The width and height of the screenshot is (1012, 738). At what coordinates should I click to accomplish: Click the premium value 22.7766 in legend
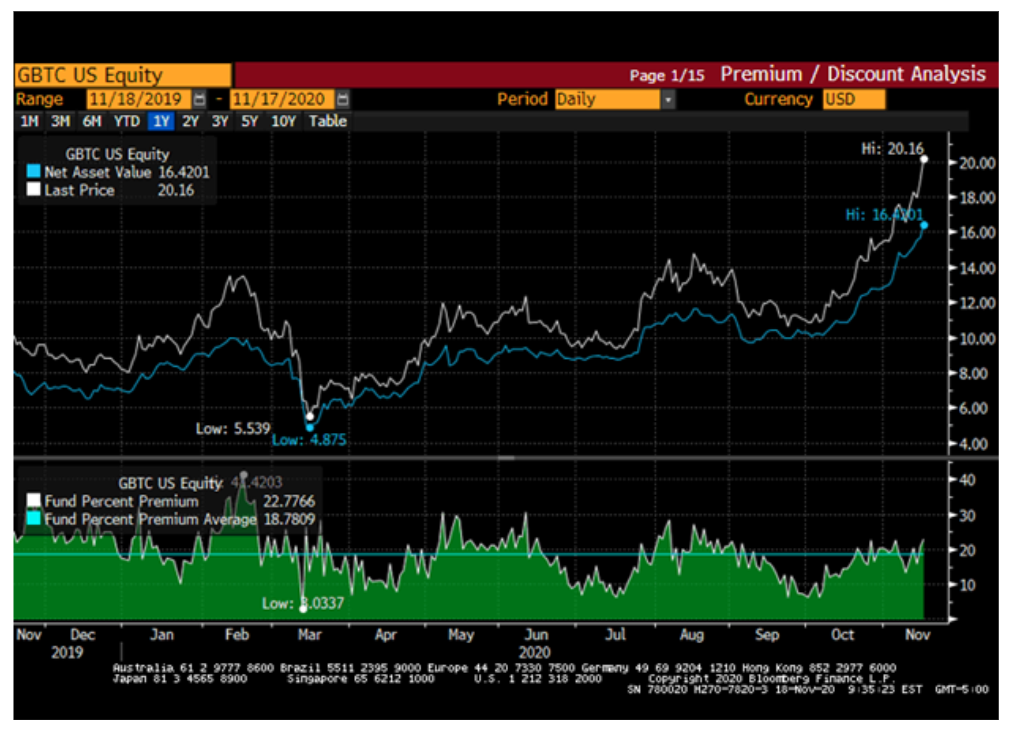(x=288, y=502)
